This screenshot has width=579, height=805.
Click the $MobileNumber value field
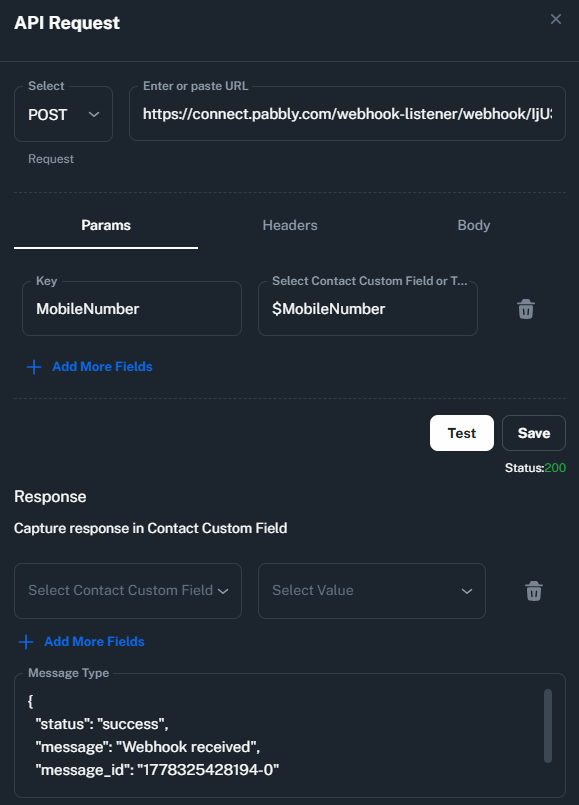pyautogui.click(x=368, y=309)
